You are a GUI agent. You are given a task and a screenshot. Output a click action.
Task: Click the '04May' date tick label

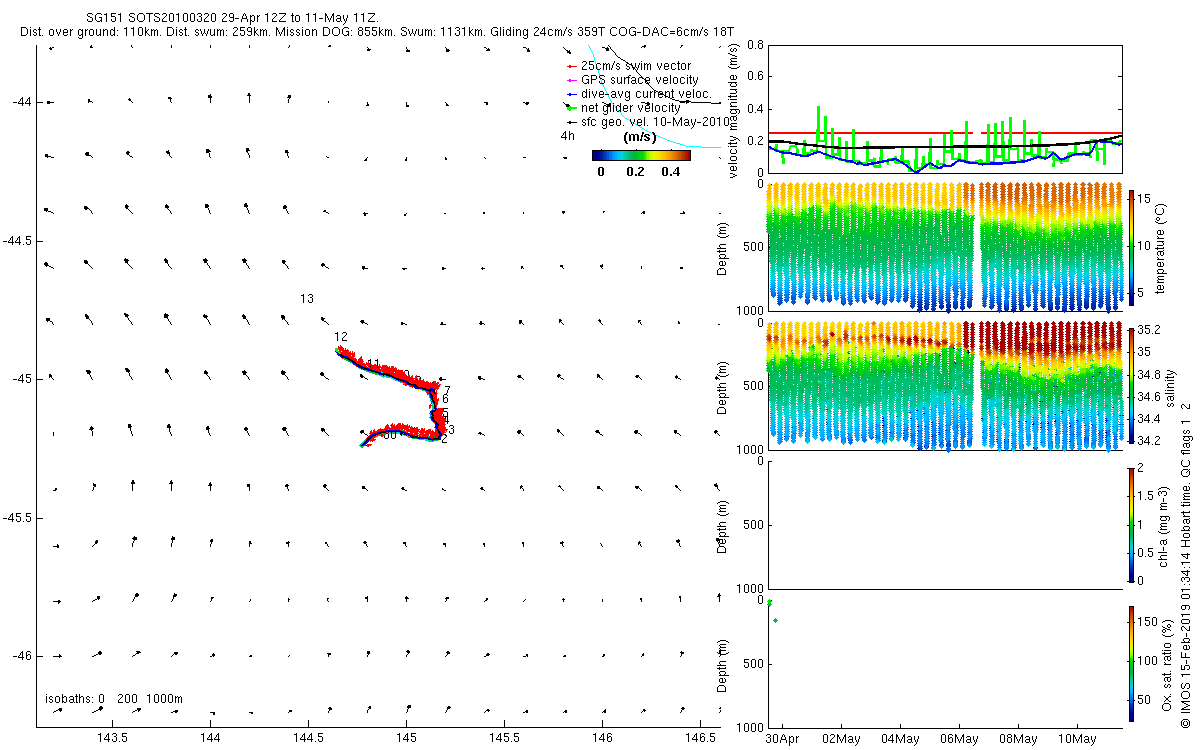coord(900,739)
